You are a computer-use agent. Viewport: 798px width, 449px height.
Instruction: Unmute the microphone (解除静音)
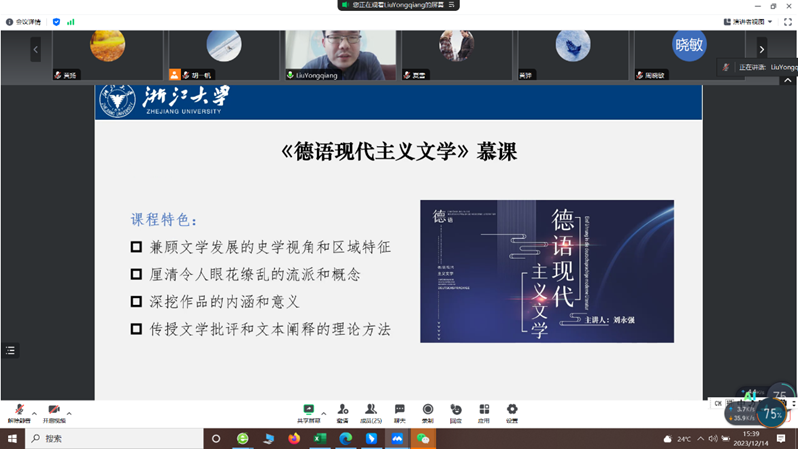point(19,411)
